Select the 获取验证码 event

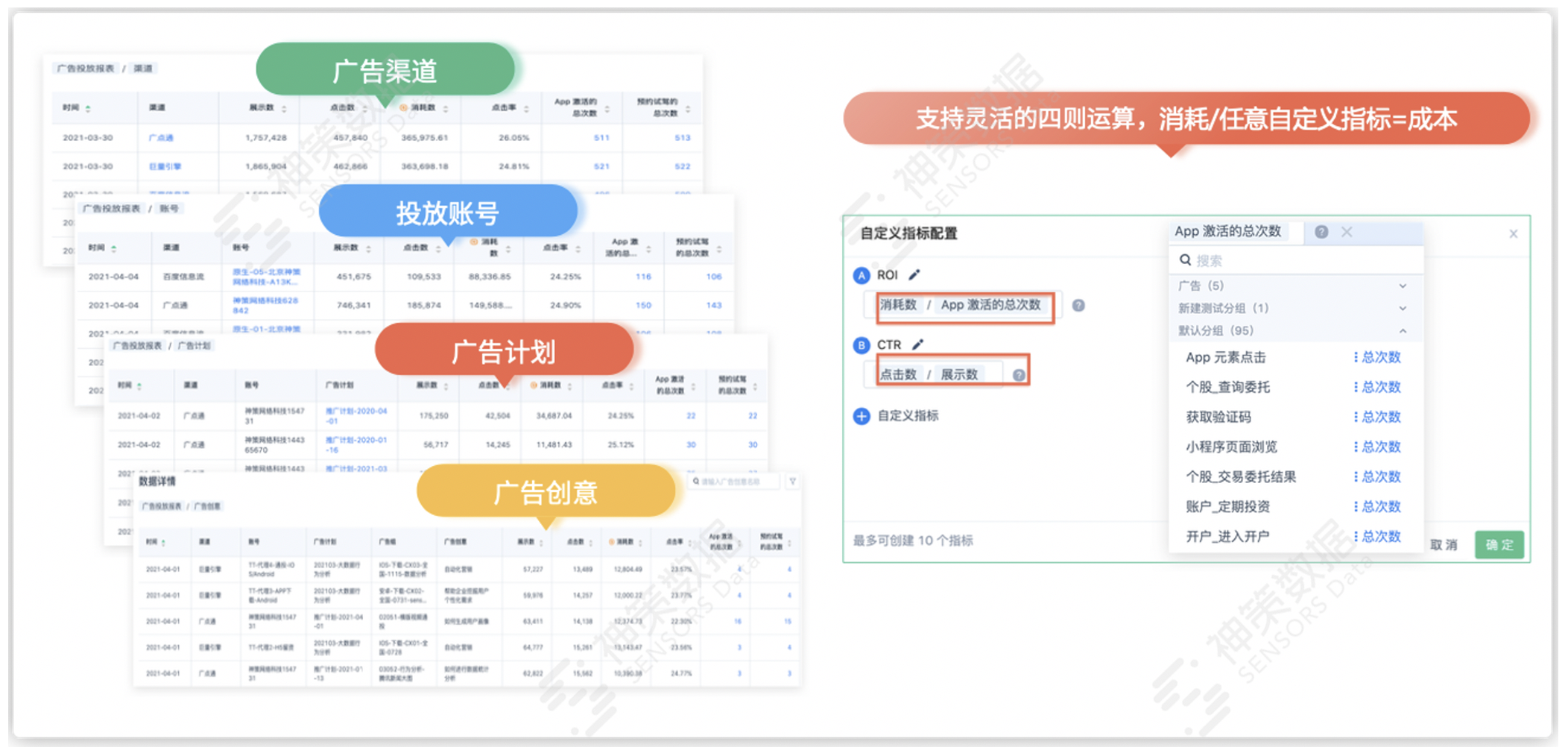(x=1218, y=418)
